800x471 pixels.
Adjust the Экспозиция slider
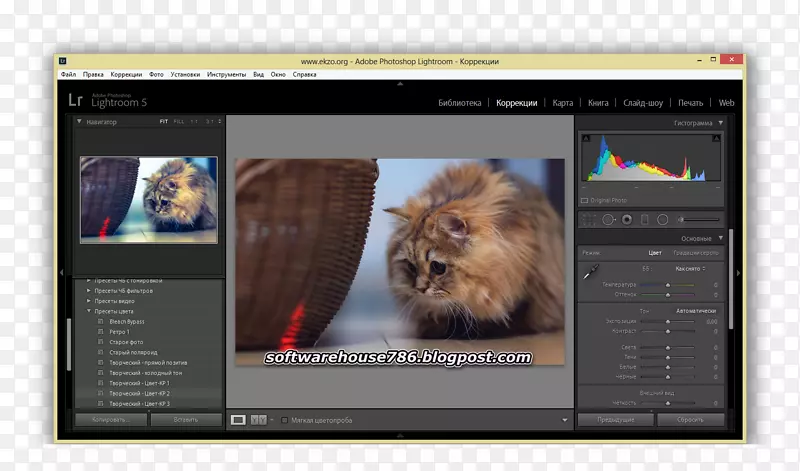[x=668, y=321]
